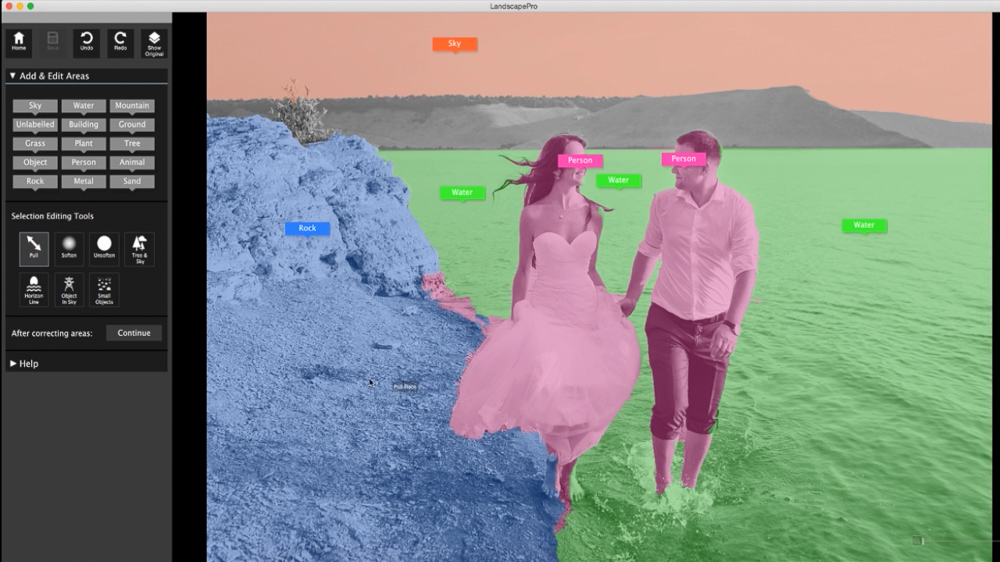Select the Unsoften tool
Image resolution: width=1000 pixels, height=562 pixels.
point(104,248)
